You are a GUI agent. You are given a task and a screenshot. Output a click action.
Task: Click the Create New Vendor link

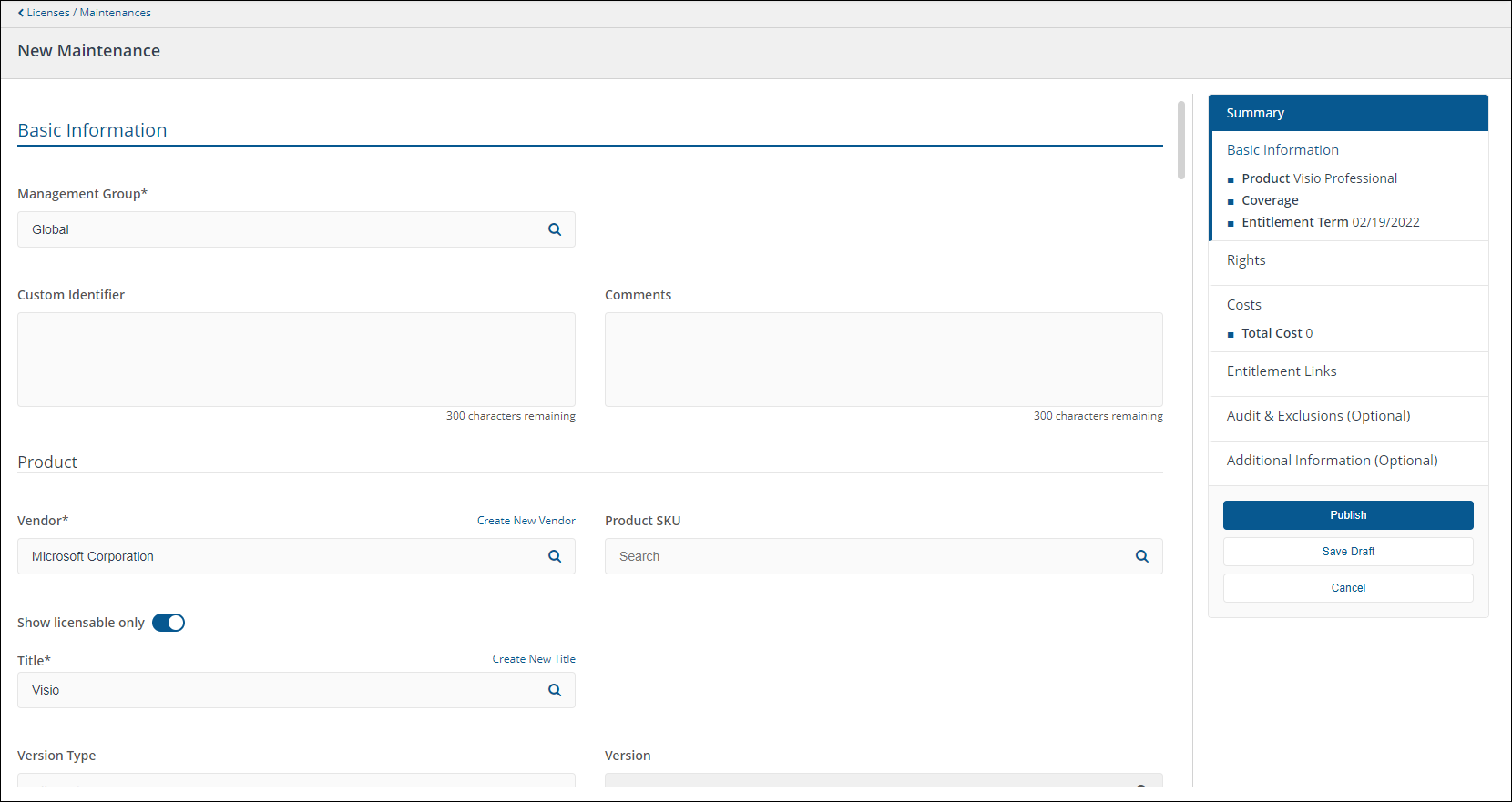pyautogui.click(x=526, y=521)
